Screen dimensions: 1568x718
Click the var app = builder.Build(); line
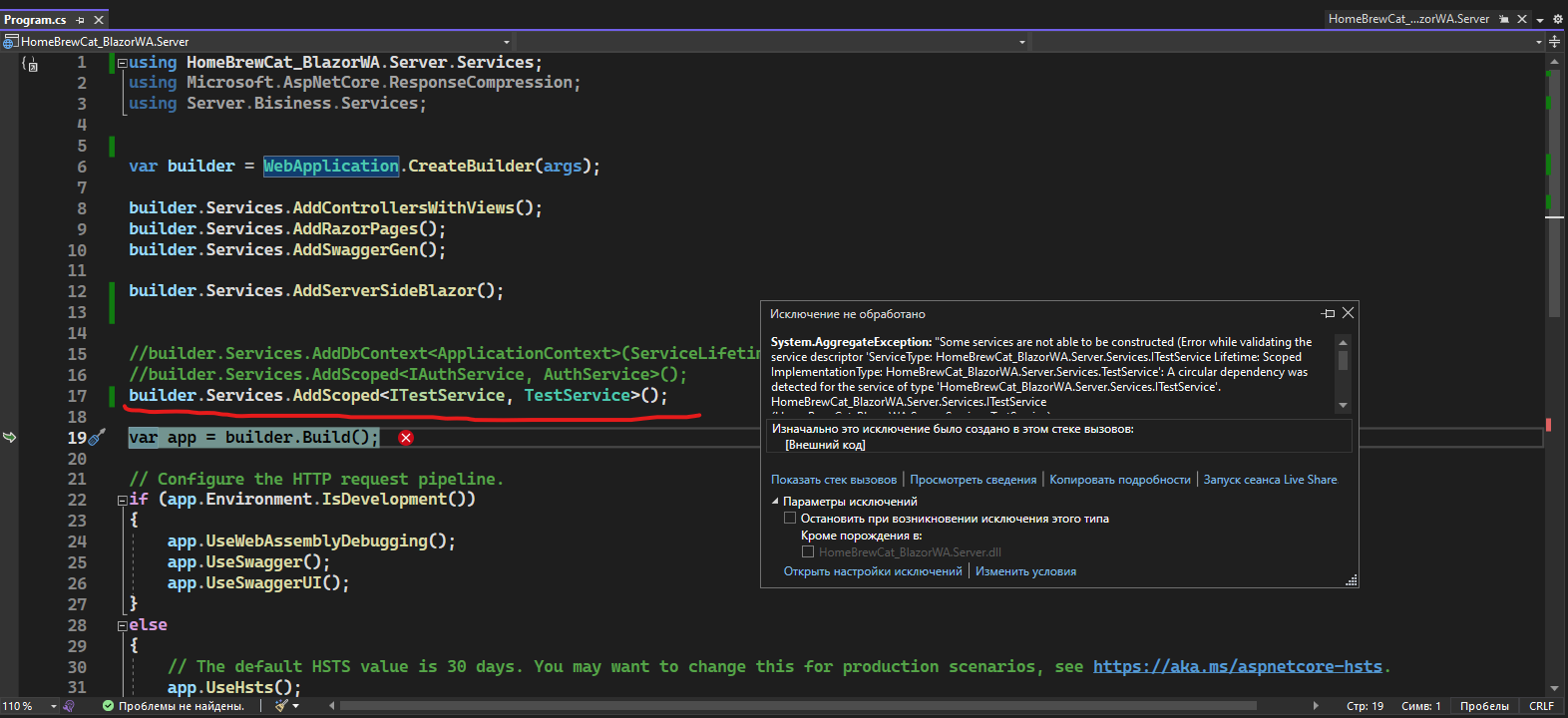(253, 438)
